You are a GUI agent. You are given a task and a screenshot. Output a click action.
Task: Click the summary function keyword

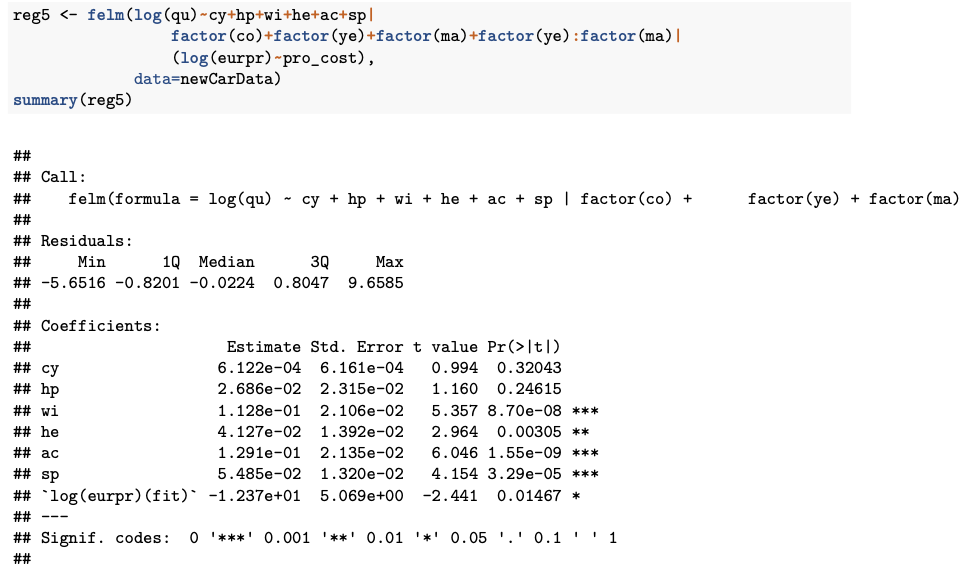point(45,100)
